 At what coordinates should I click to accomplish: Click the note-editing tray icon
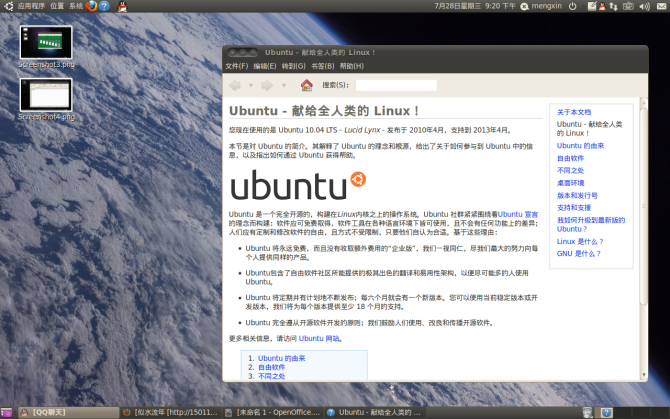pos(592,6)
